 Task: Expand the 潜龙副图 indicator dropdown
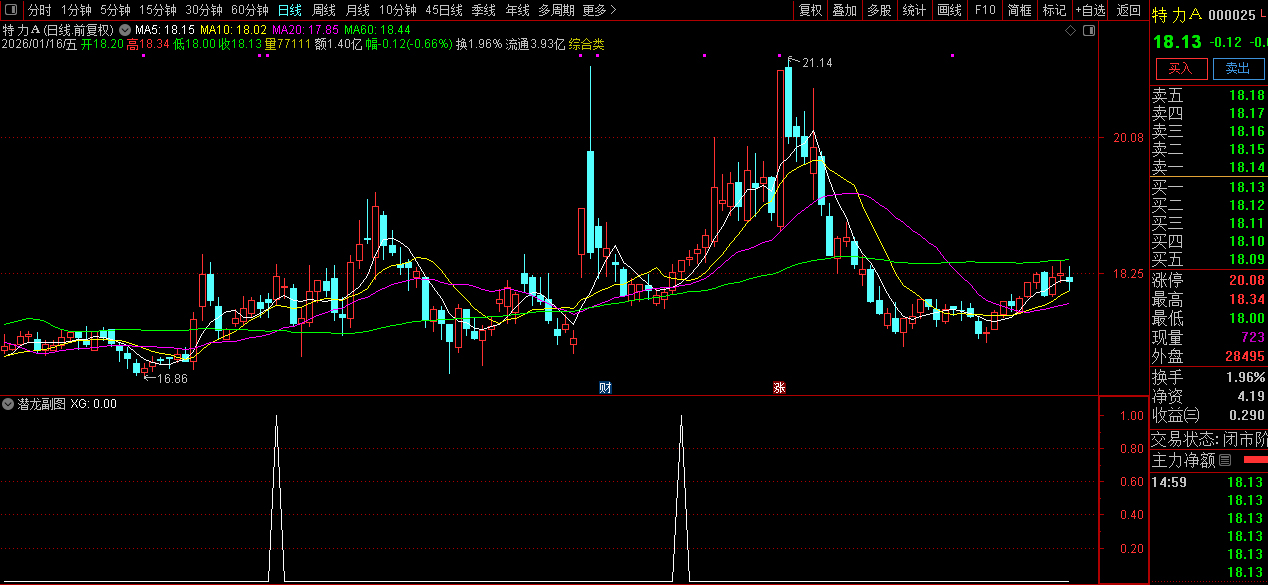click(x=8, y=404)
